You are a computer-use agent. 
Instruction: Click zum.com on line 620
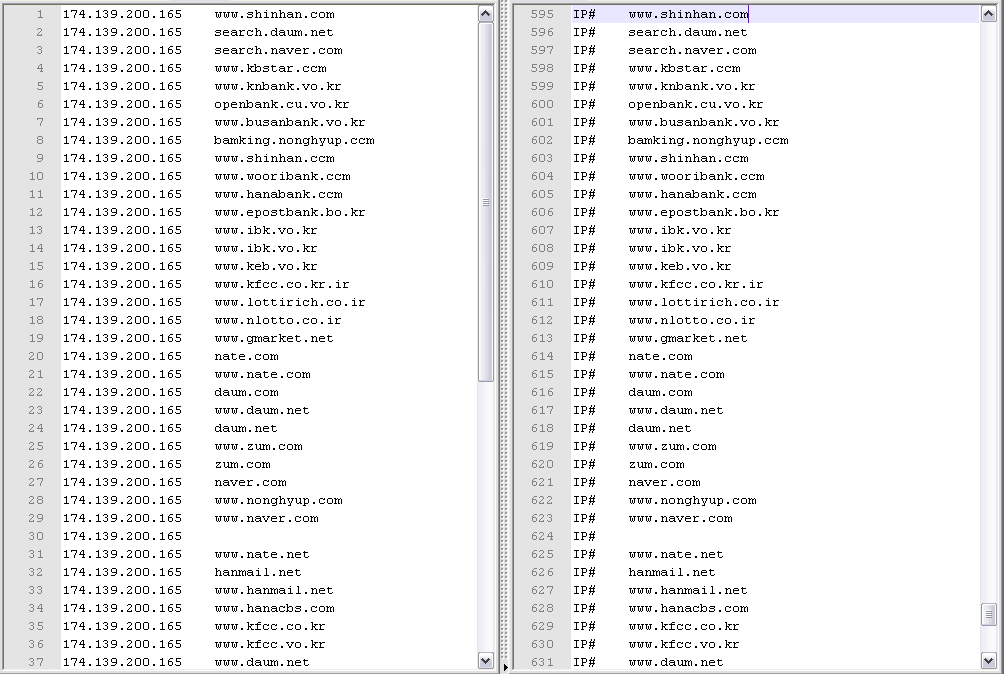coord(656,464)
